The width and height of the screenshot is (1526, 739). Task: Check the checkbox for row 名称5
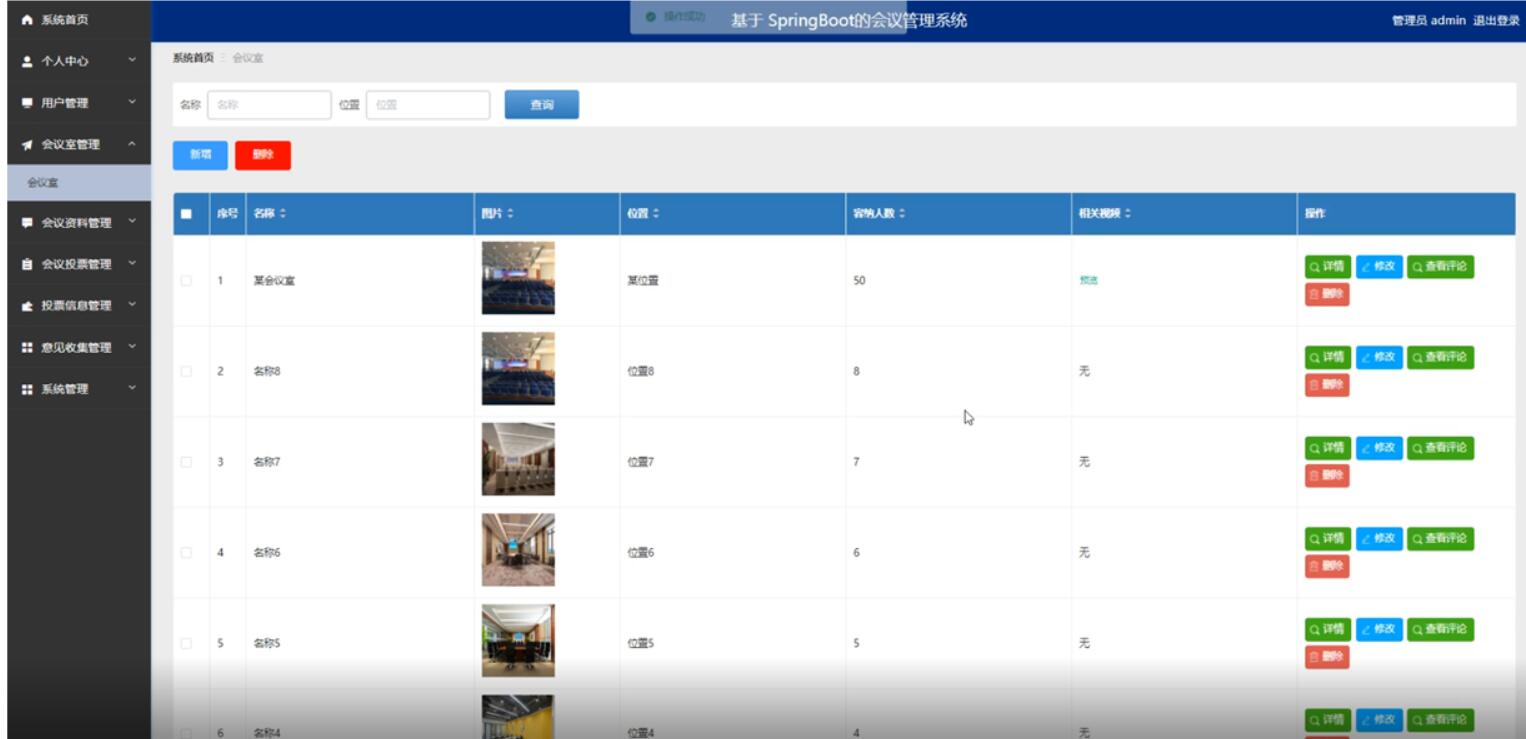186,643
